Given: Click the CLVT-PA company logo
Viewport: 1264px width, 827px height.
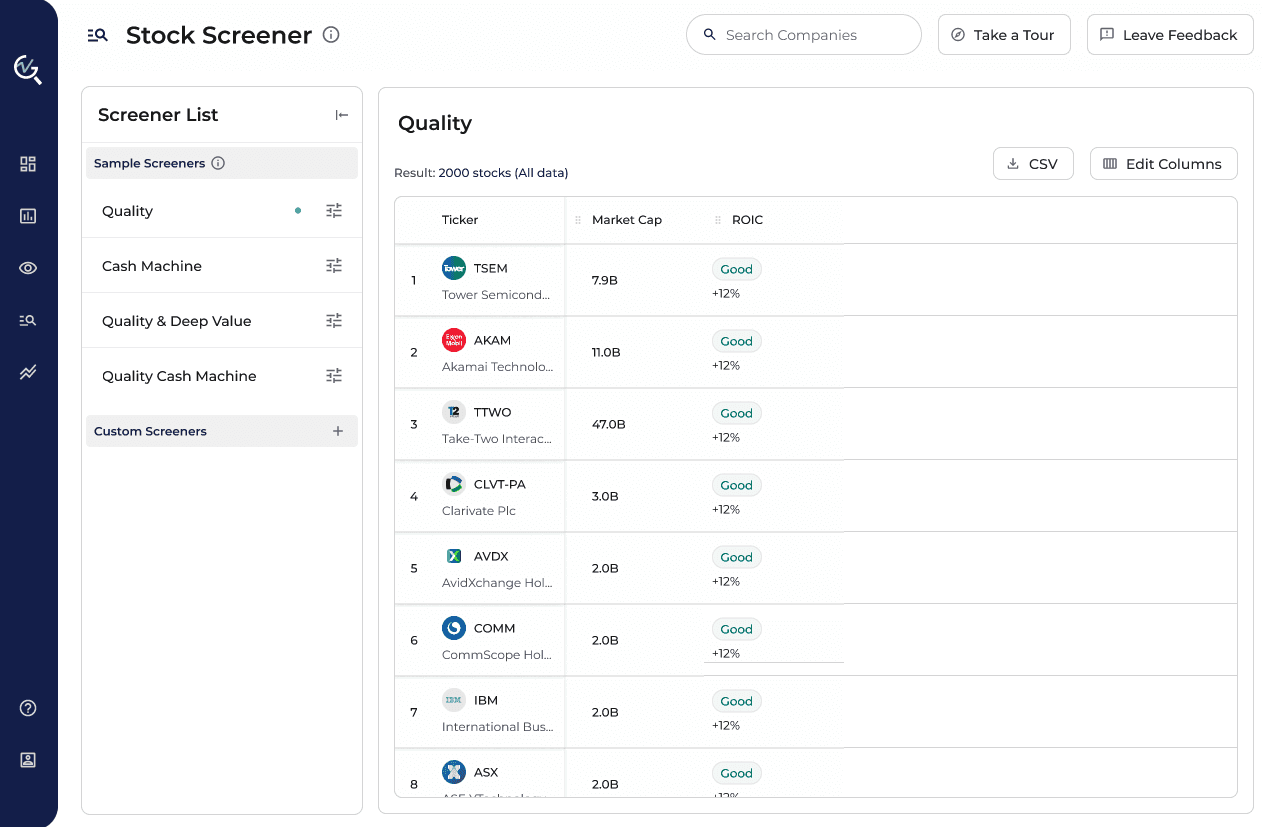Looking at the screenshot, I should pos(454,484).
